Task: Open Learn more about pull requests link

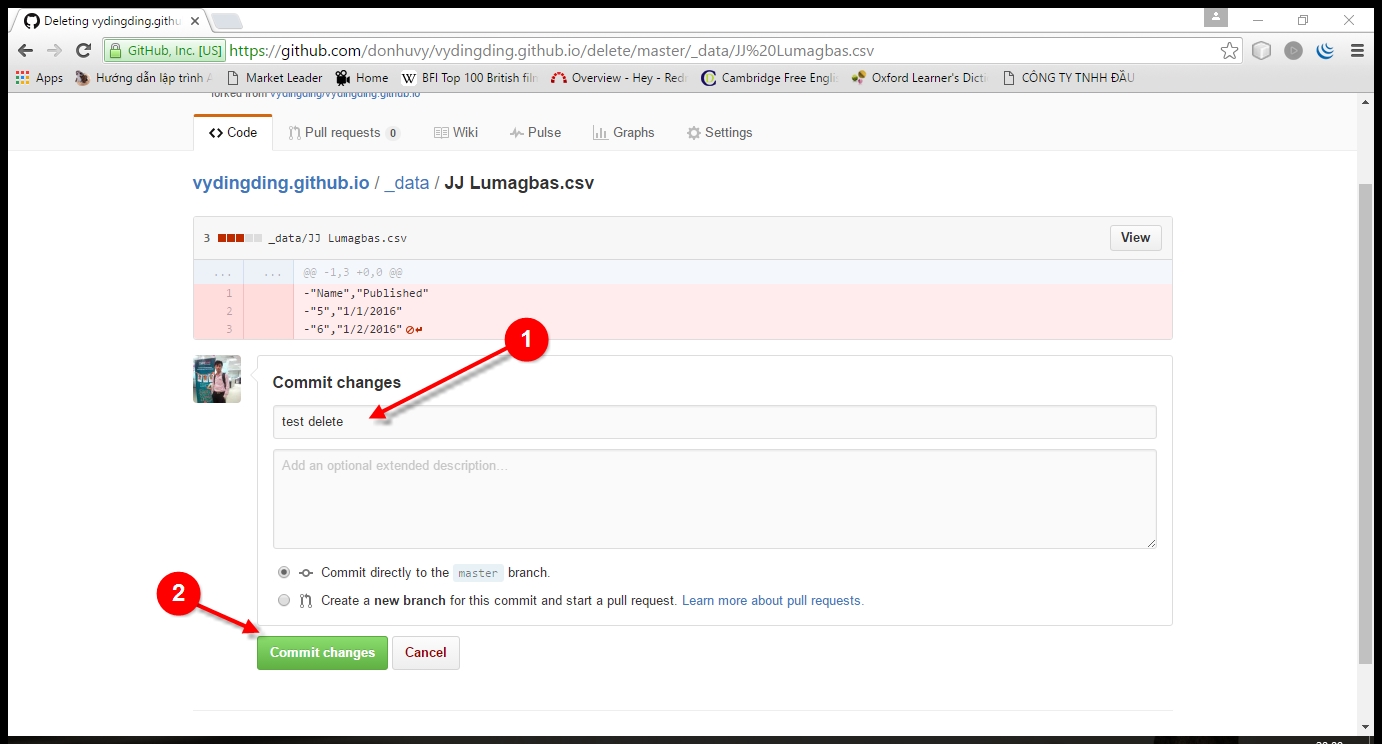Action: point(772,601)
